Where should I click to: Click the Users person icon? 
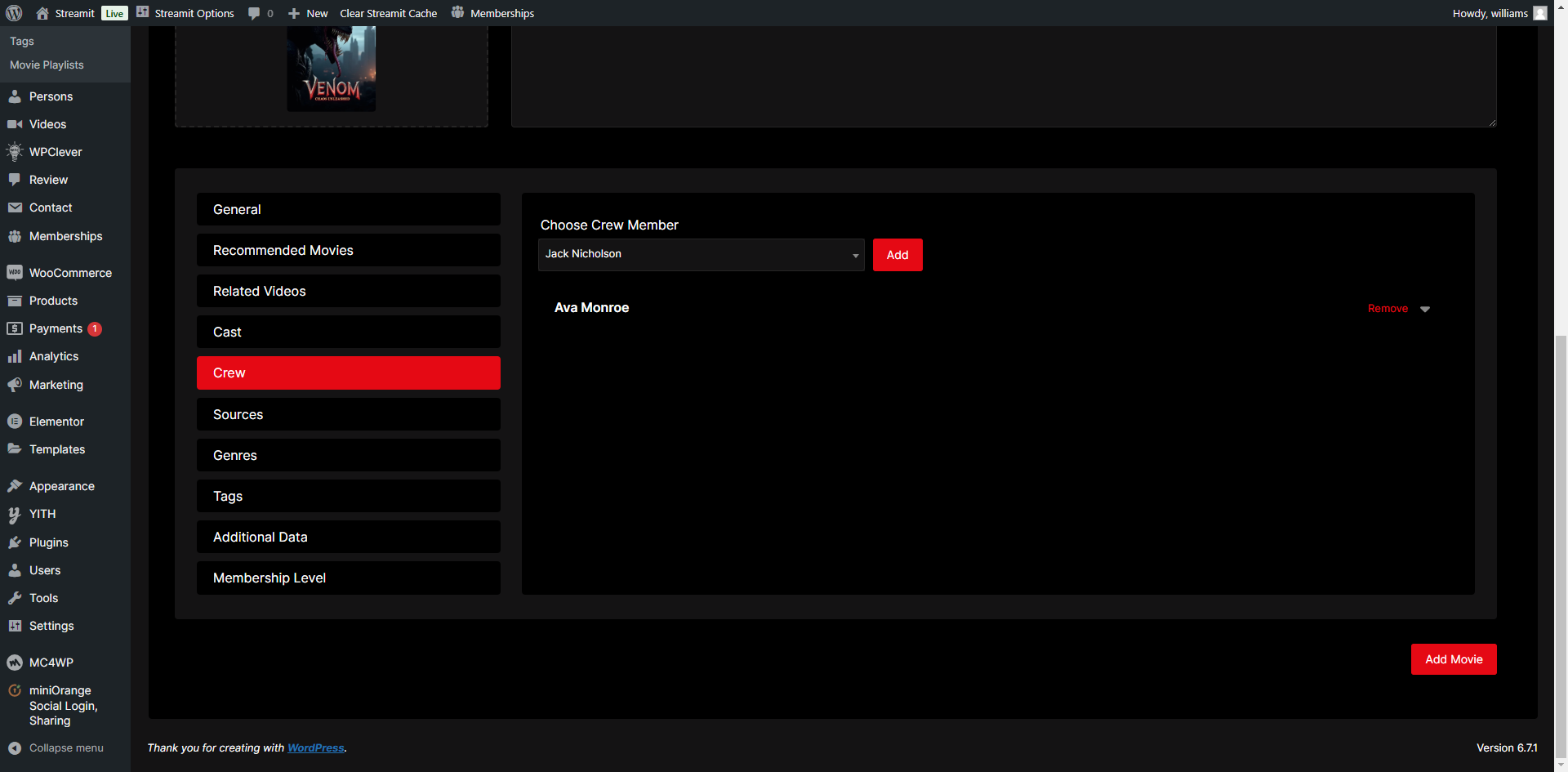tap(15, 570)
